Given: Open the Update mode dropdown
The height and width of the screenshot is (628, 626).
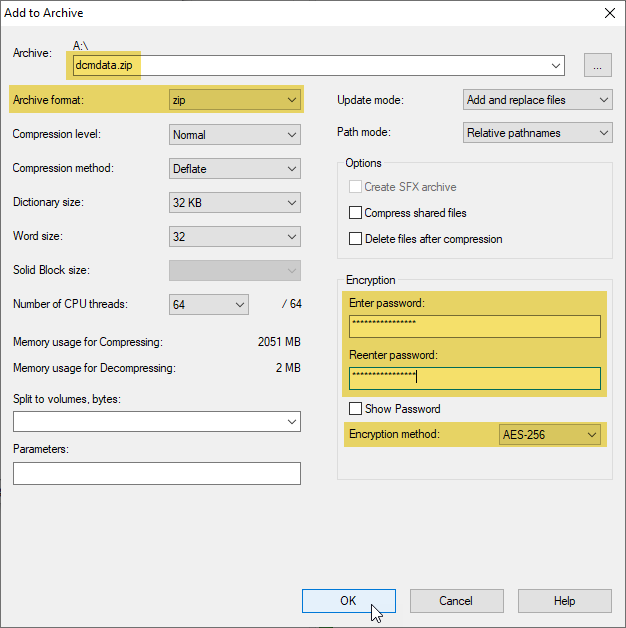Looking at the screenshot, I should click(x=538, y=100).
